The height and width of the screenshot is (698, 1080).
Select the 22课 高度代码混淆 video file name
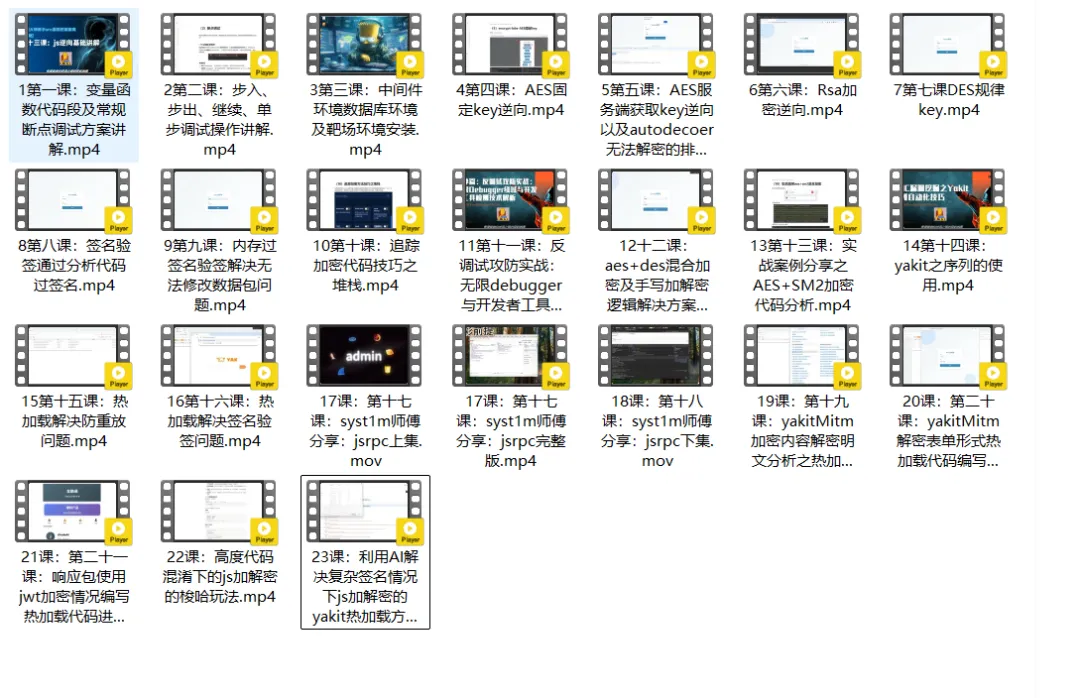click(x=219, y=577)
